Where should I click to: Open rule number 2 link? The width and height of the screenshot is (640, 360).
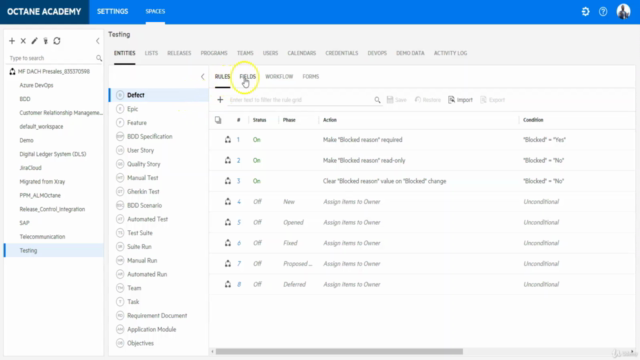coord(238,160)
